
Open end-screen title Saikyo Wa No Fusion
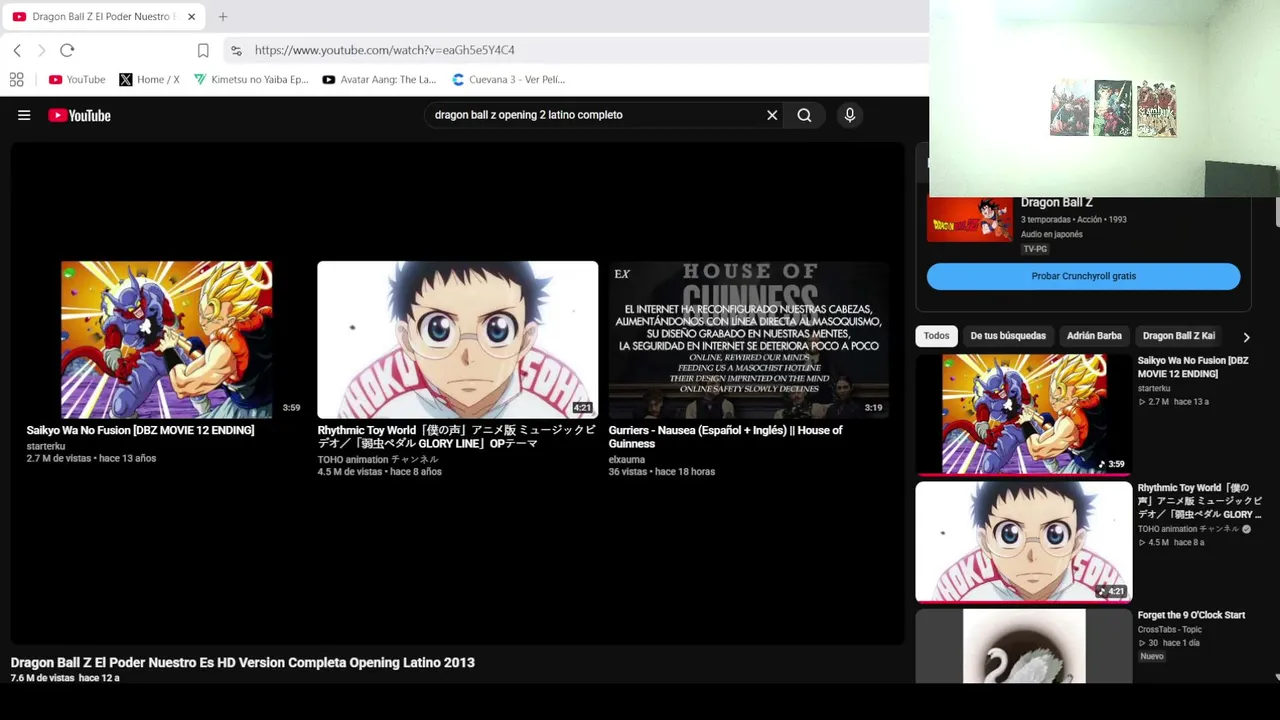coord(141,430)
